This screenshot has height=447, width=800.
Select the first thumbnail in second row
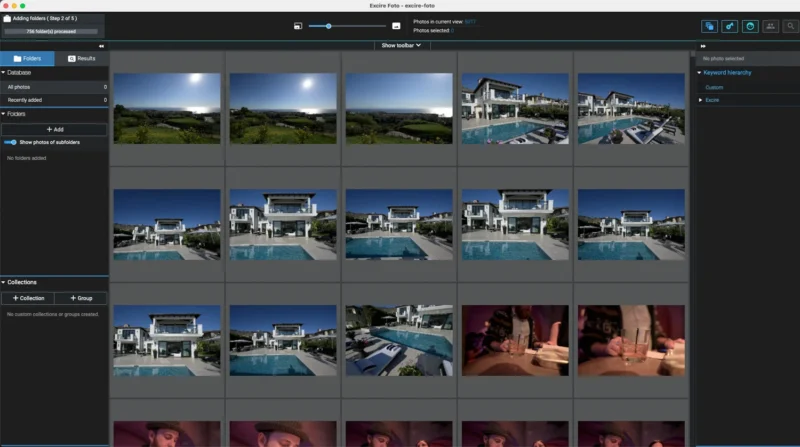click(167, 225)
